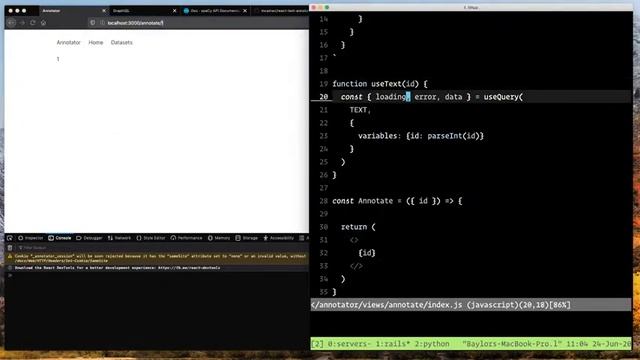
Task: Open the Performance devtools panel
Action: click(x=187, y=238)
